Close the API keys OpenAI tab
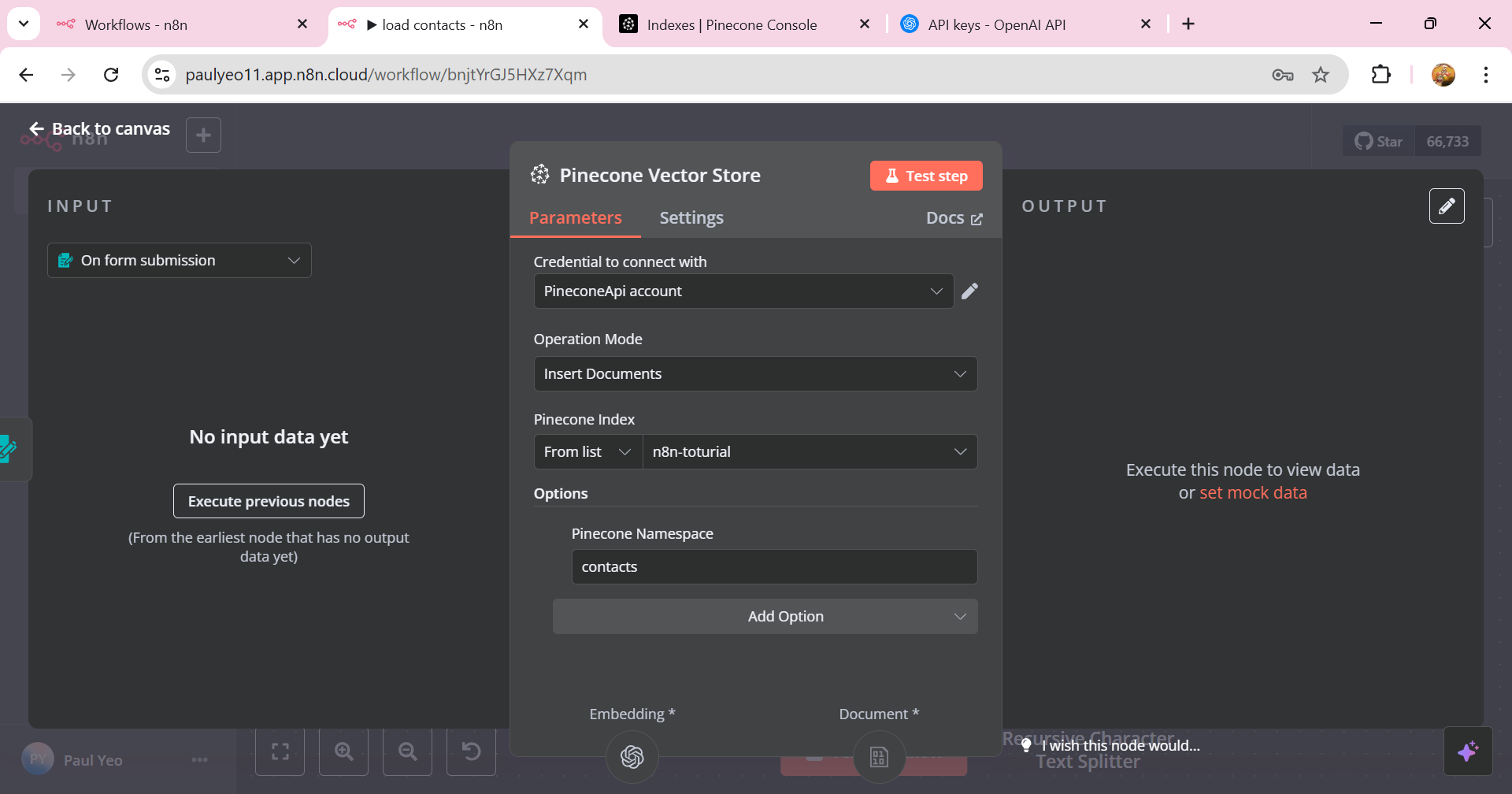The image size is (1512, 794). point(1146,24)
